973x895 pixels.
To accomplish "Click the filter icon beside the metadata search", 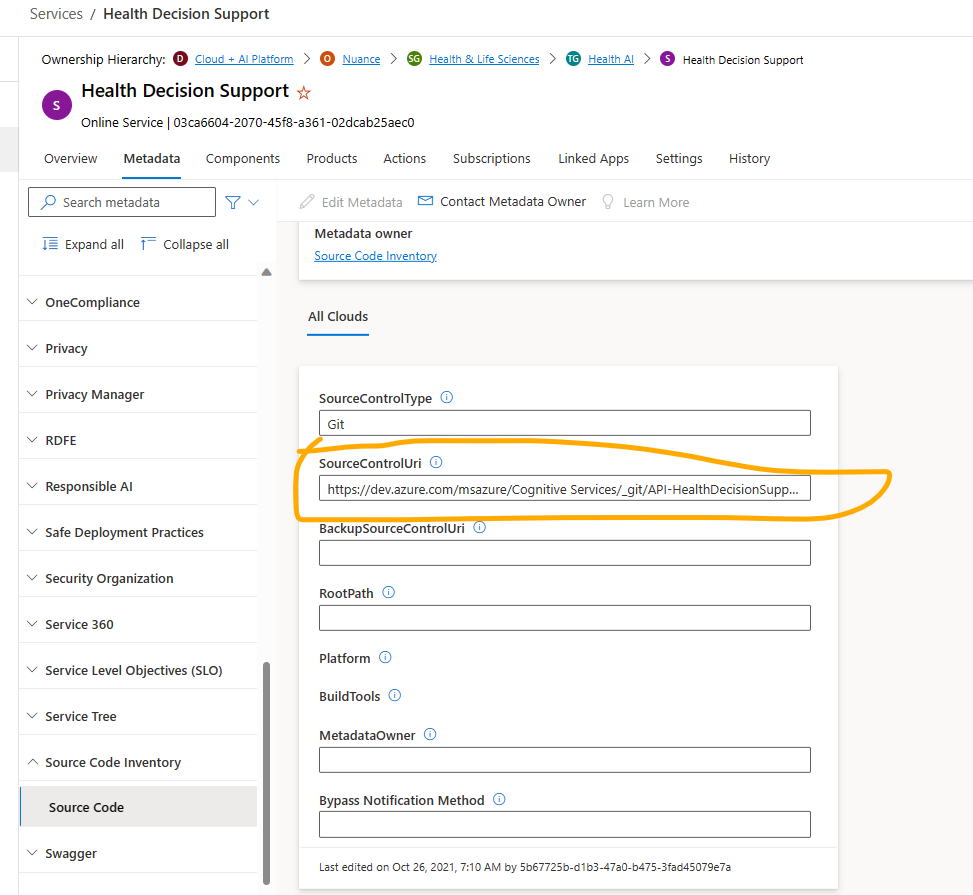I will tap(234, 201).
